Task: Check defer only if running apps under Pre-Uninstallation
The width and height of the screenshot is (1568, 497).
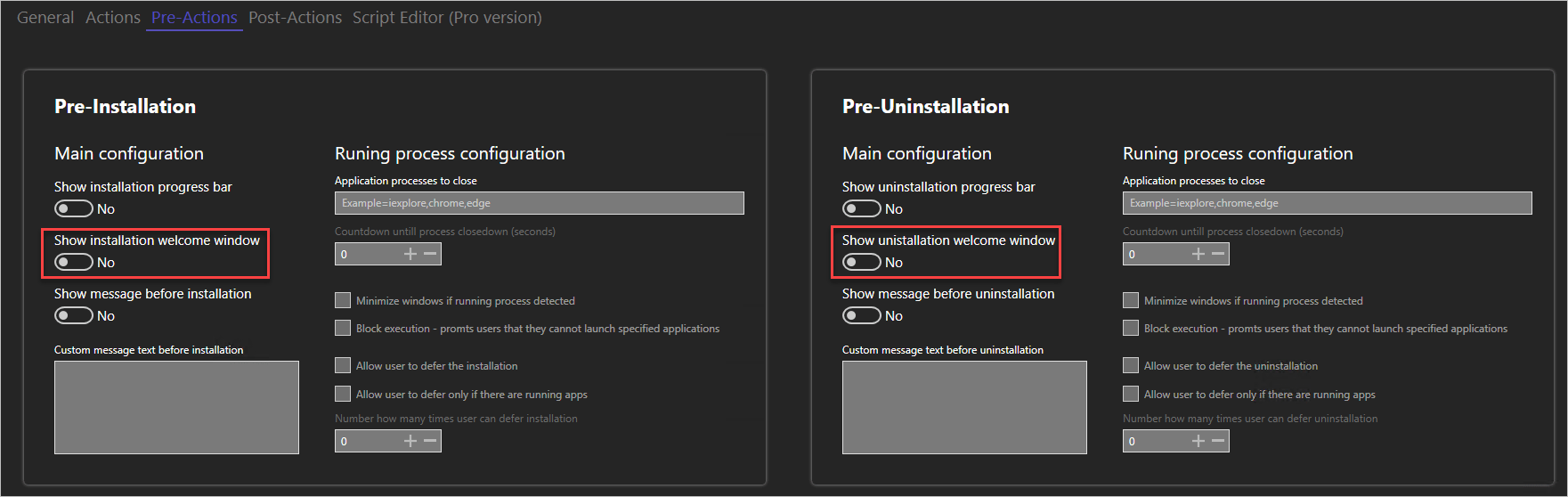Action: tap(1131, 394)
